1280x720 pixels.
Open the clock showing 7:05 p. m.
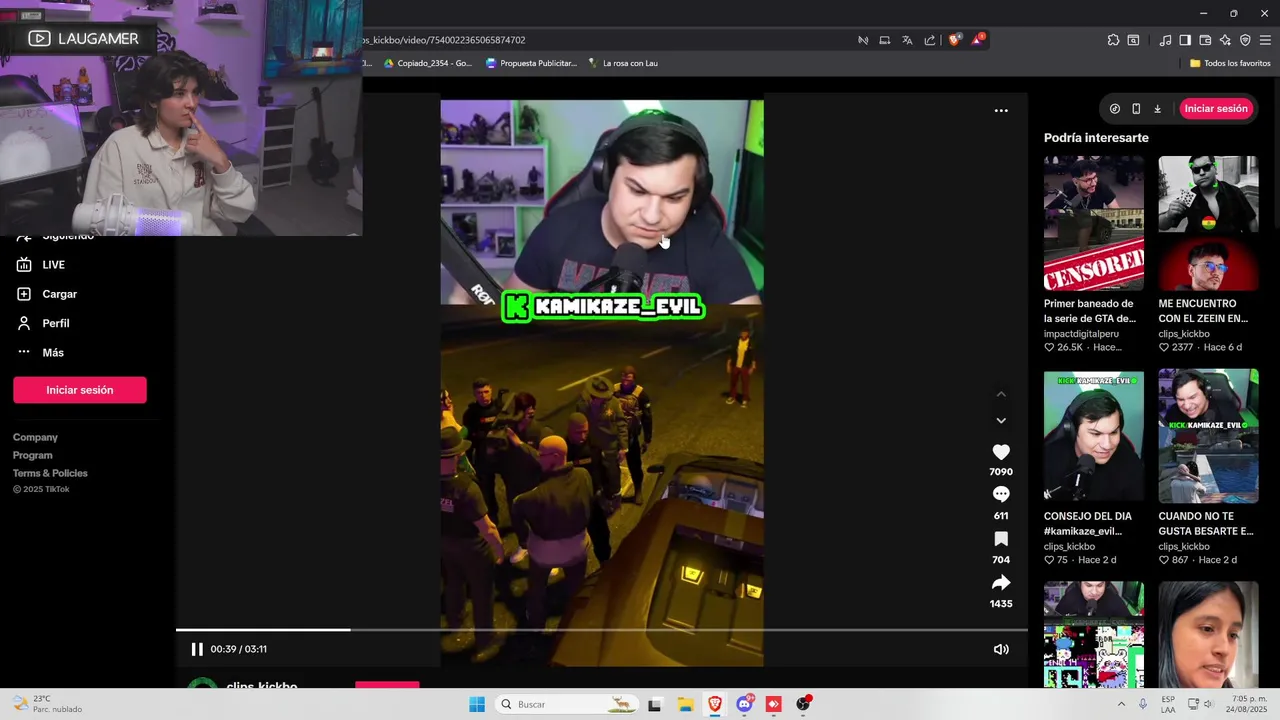point(1249,704)
